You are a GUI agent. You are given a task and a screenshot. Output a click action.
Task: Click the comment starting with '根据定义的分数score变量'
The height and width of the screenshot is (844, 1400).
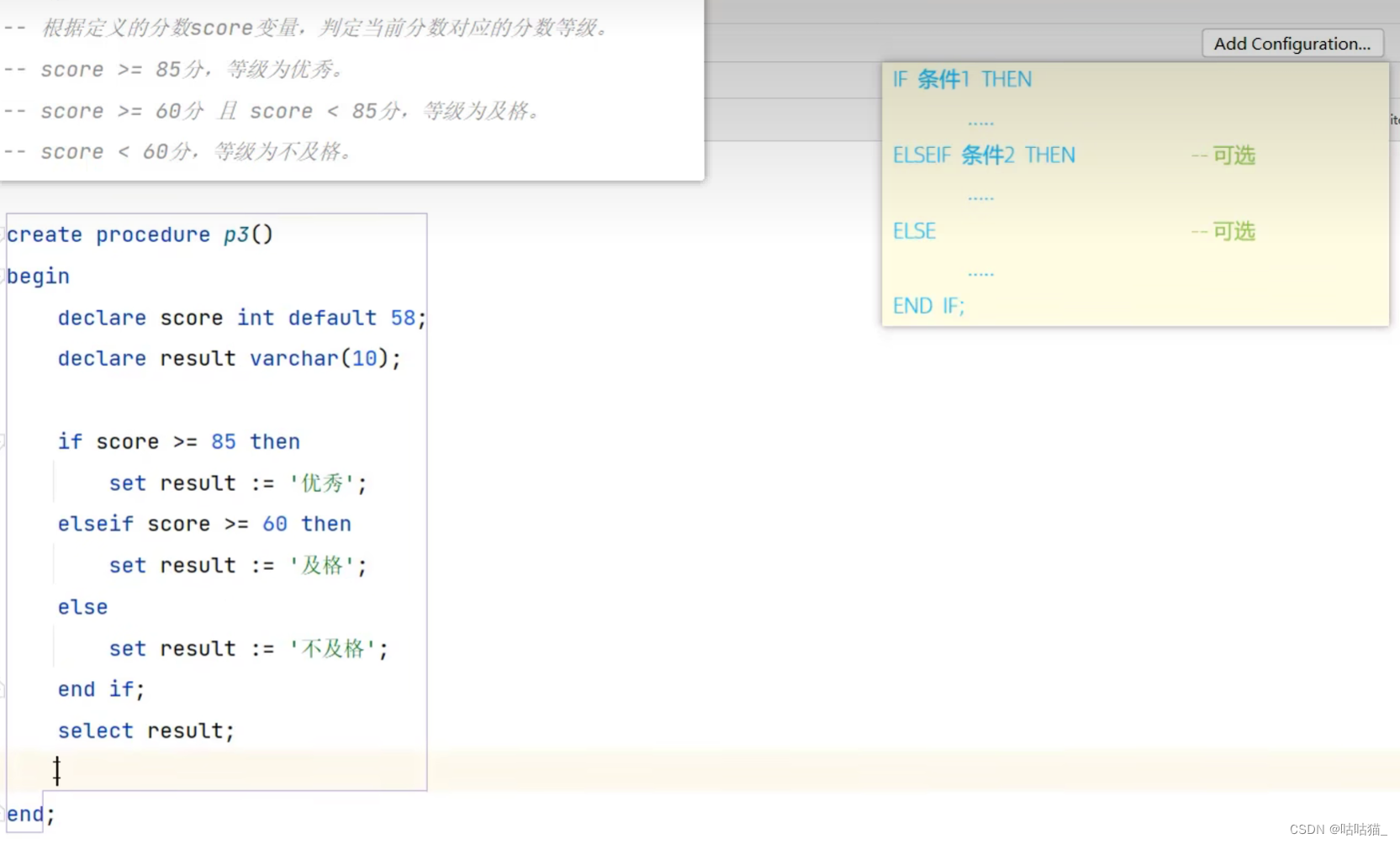coord(306,28)
